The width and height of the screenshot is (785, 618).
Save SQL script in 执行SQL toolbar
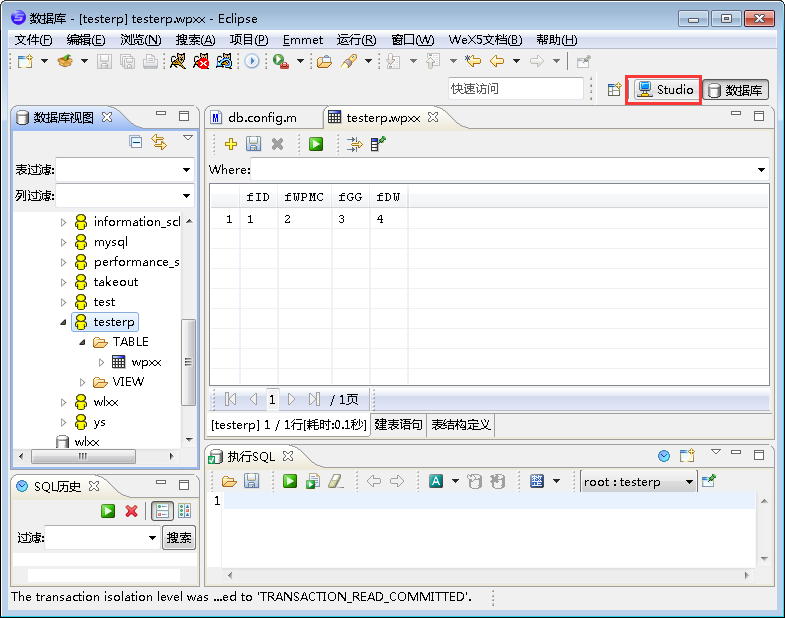coord(251,481)
